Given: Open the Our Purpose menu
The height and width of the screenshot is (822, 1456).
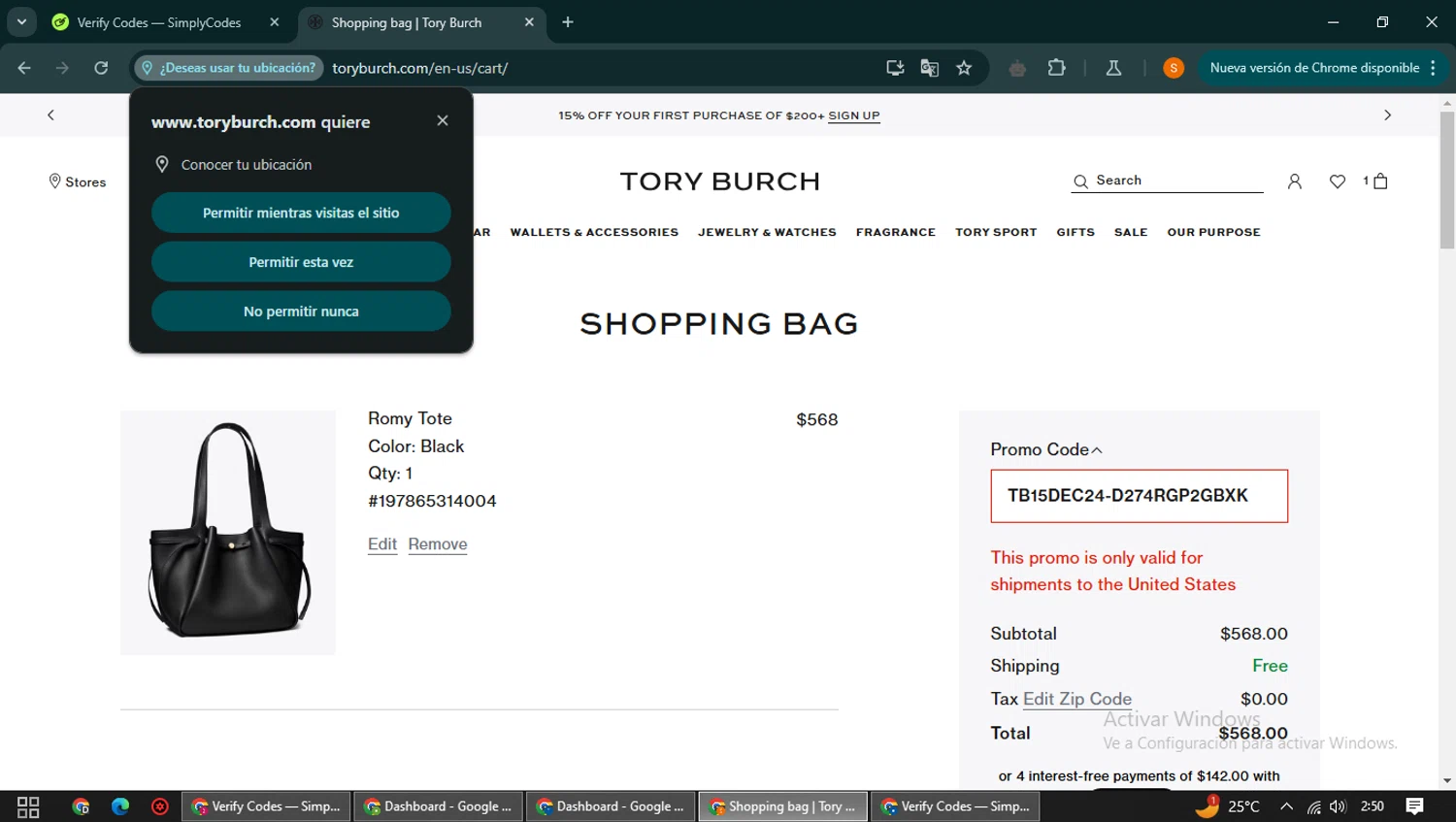Looking at the screenshot, I should tap(1213, 232).
